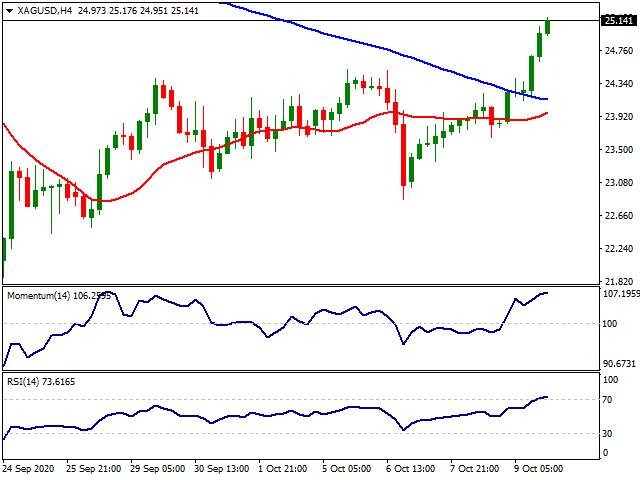The height and width of the screenshot is (480, 640).
Task: Select the large red candle on 6 Oct
Action: point(404,155)
